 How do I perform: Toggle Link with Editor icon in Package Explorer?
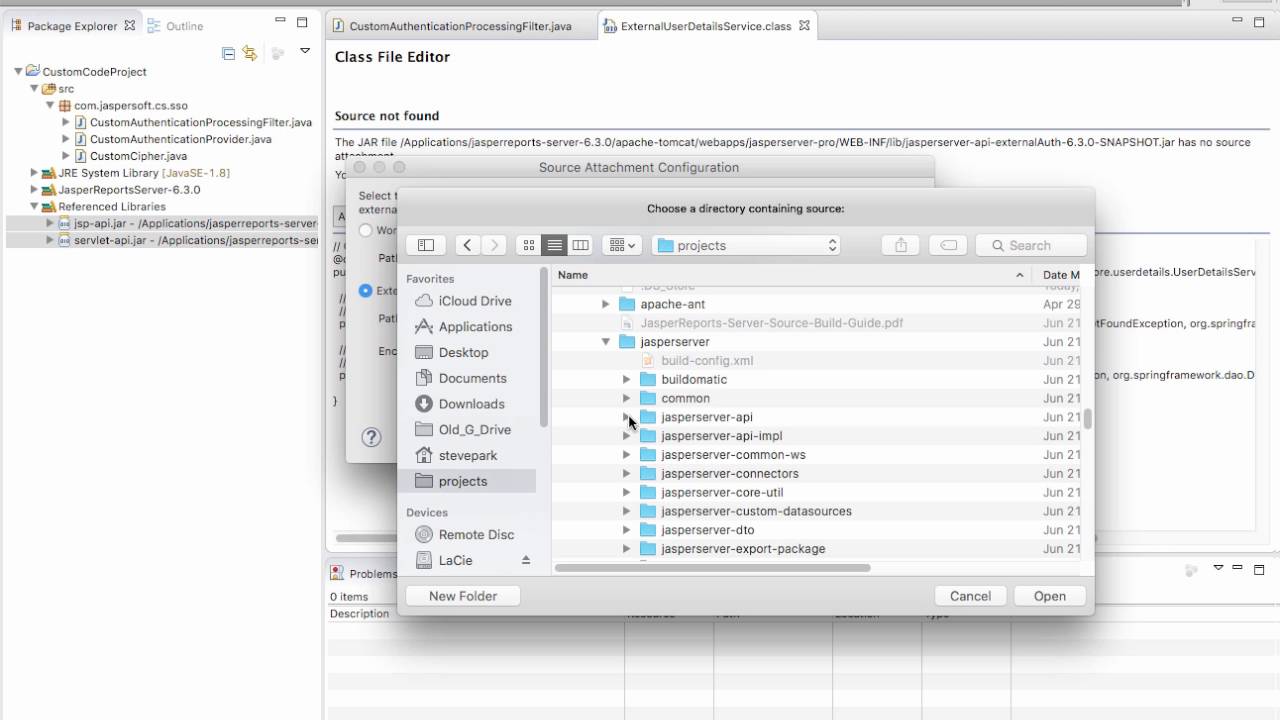(x=250, y=53)
